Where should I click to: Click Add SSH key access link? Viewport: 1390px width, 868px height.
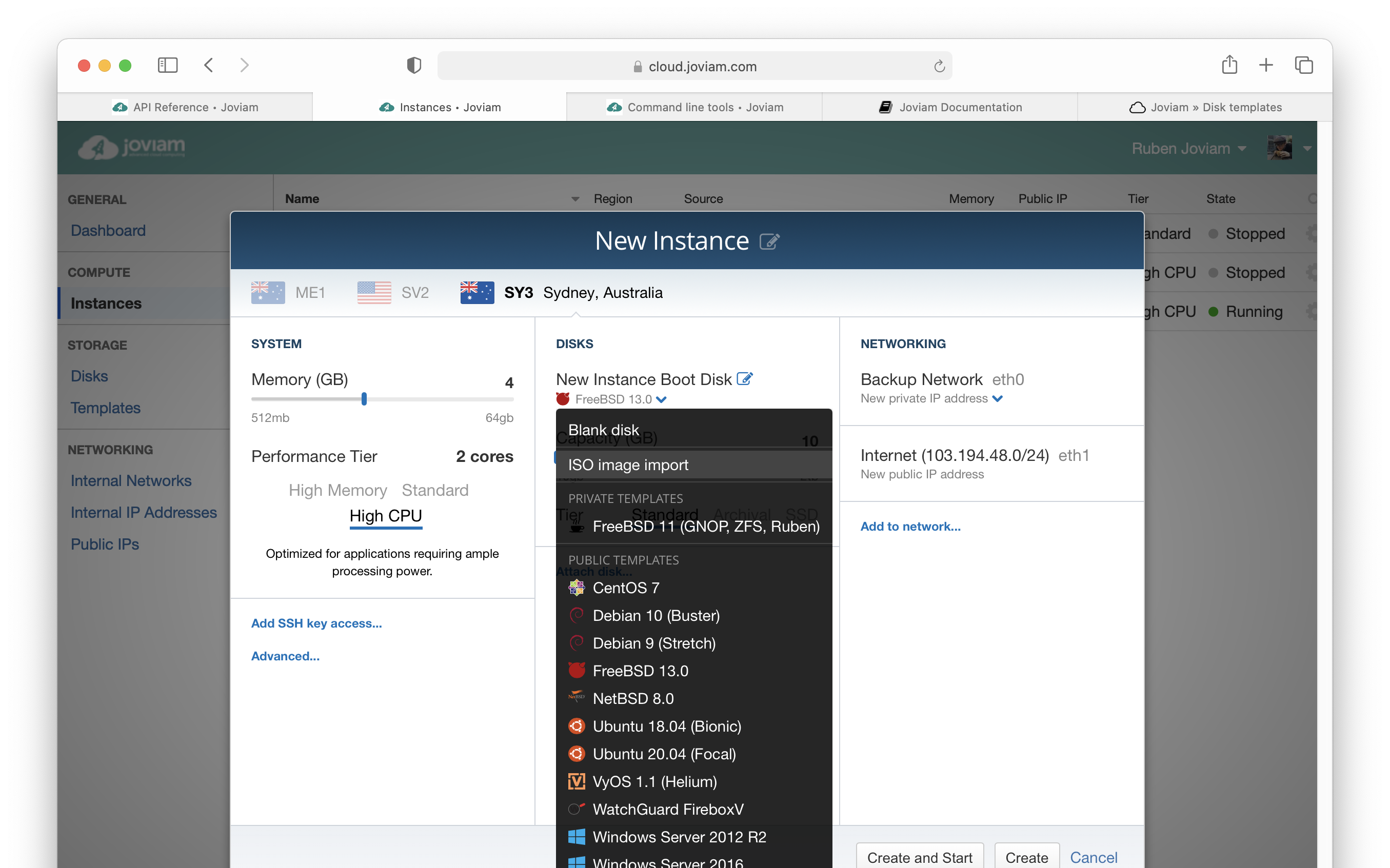(316, 623)
